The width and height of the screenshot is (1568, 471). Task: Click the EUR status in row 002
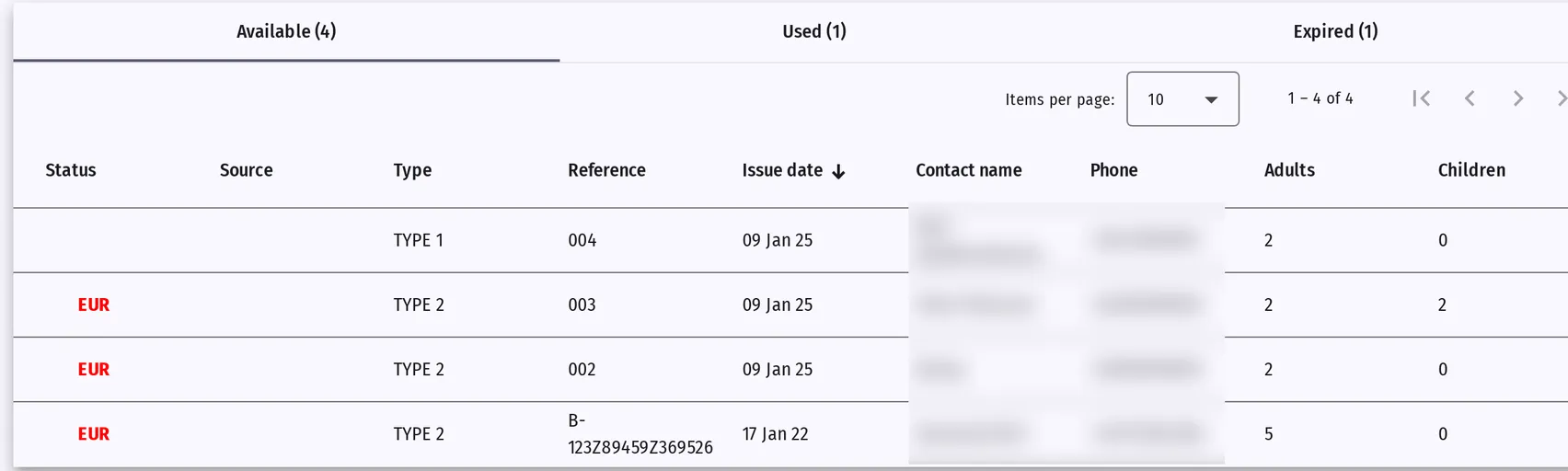pos(94,370)
